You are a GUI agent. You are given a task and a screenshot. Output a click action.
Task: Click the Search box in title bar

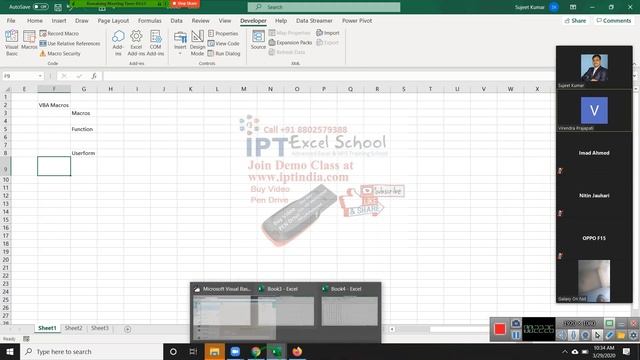click(x=324, y=7)
